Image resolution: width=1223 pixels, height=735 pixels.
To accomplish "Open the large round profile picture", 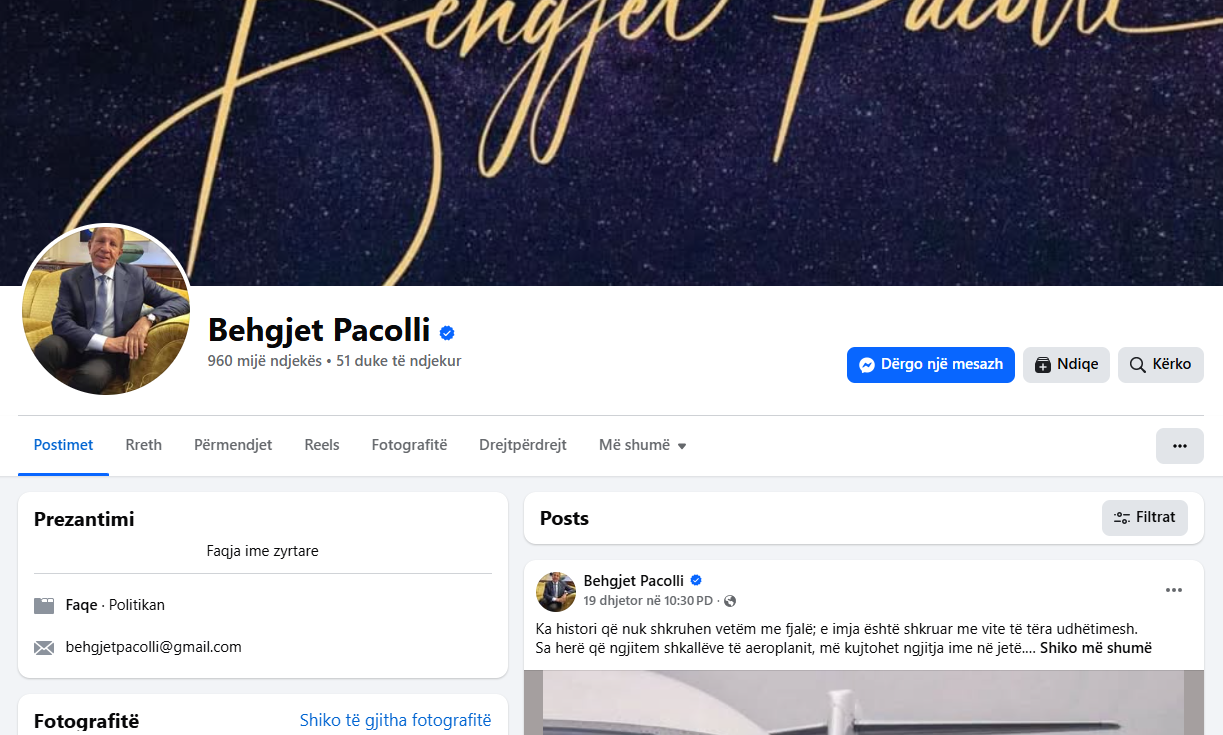I will tap(105, 309).
